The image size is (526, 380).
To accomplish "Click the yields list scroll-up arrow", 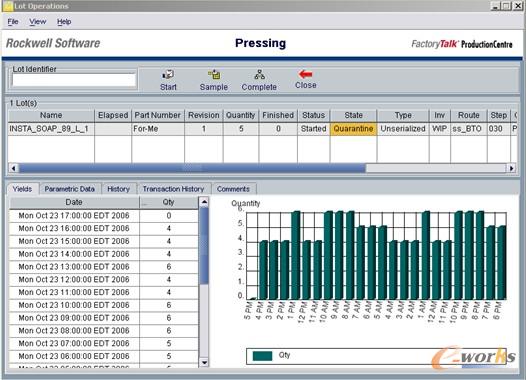I will [x=204, y=202].
